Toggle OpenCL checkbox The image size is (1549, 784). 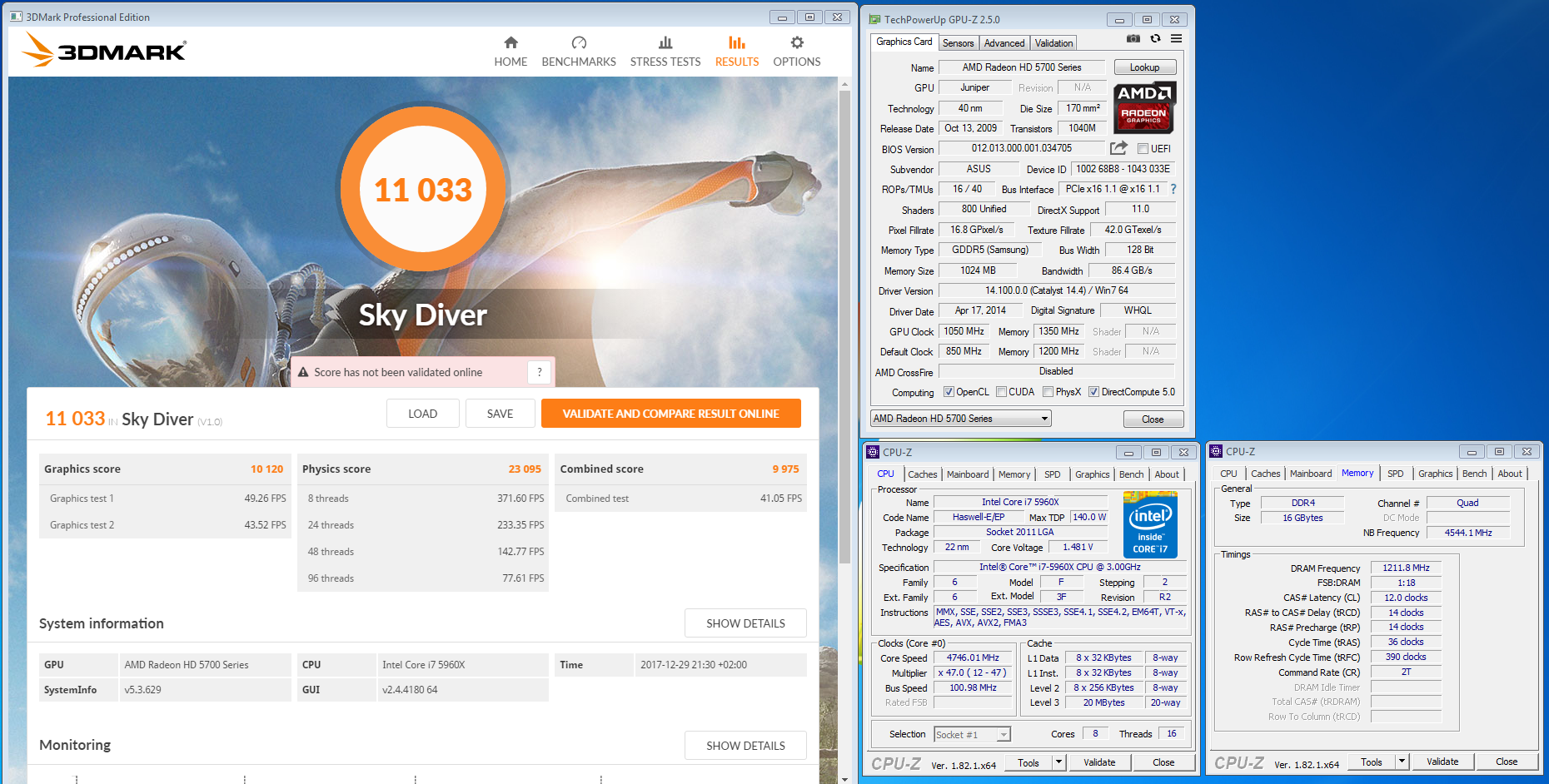(949, 392)
